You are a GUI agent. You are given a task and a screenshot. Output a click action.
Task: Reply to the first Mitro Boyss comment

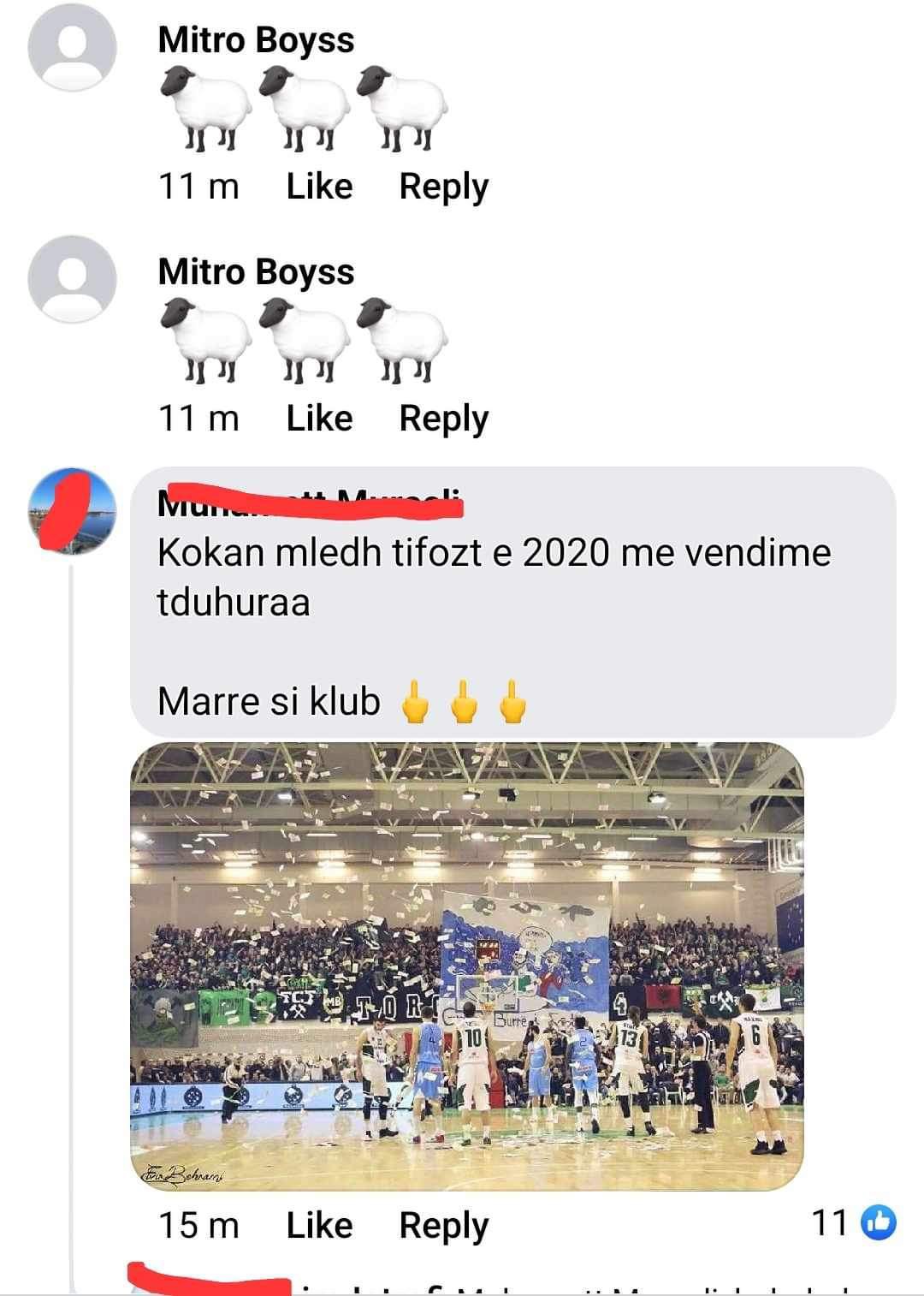click(x=443, y=187)
